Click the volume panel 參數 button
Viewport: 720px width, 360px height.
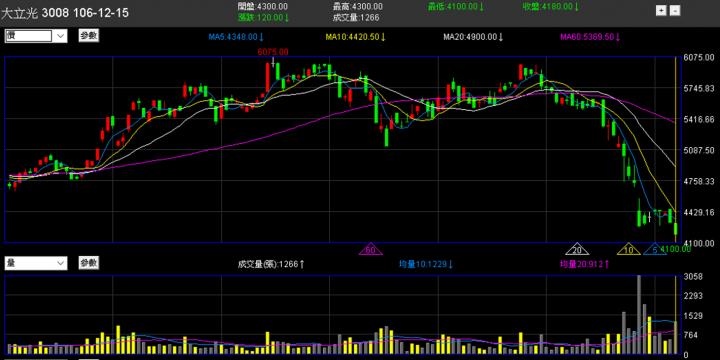[x=89, y=263]
